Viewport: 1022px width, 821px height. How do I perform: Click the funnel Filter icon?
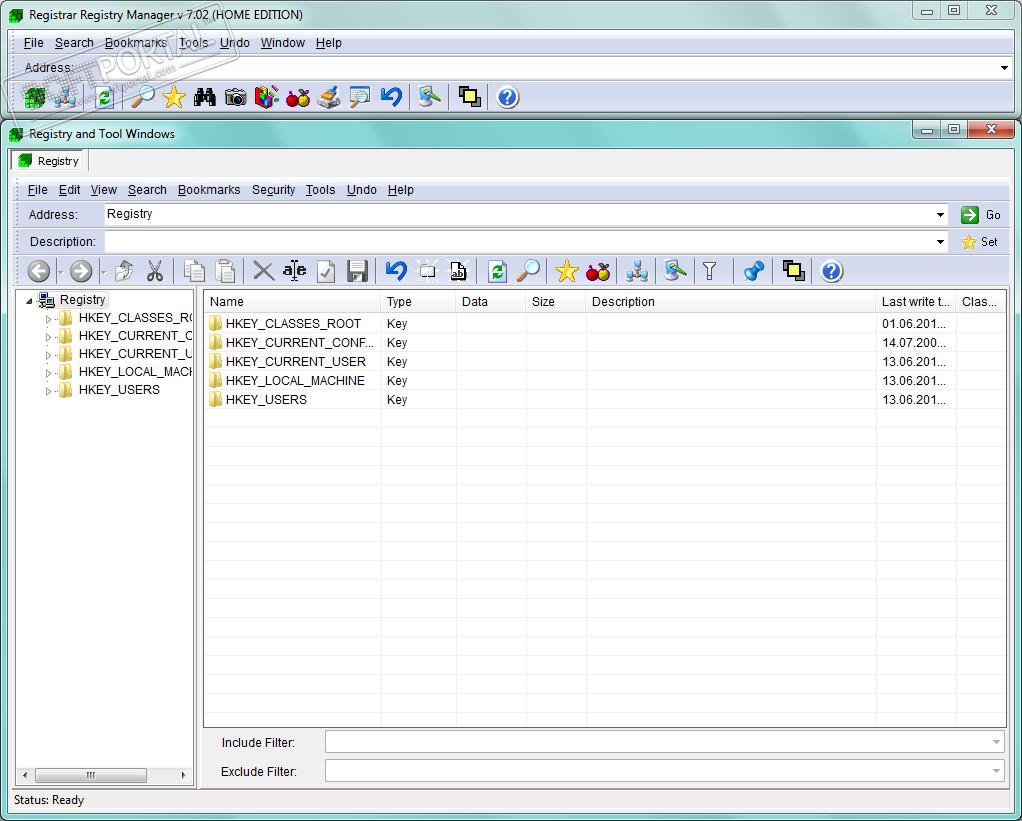(710, 271)
